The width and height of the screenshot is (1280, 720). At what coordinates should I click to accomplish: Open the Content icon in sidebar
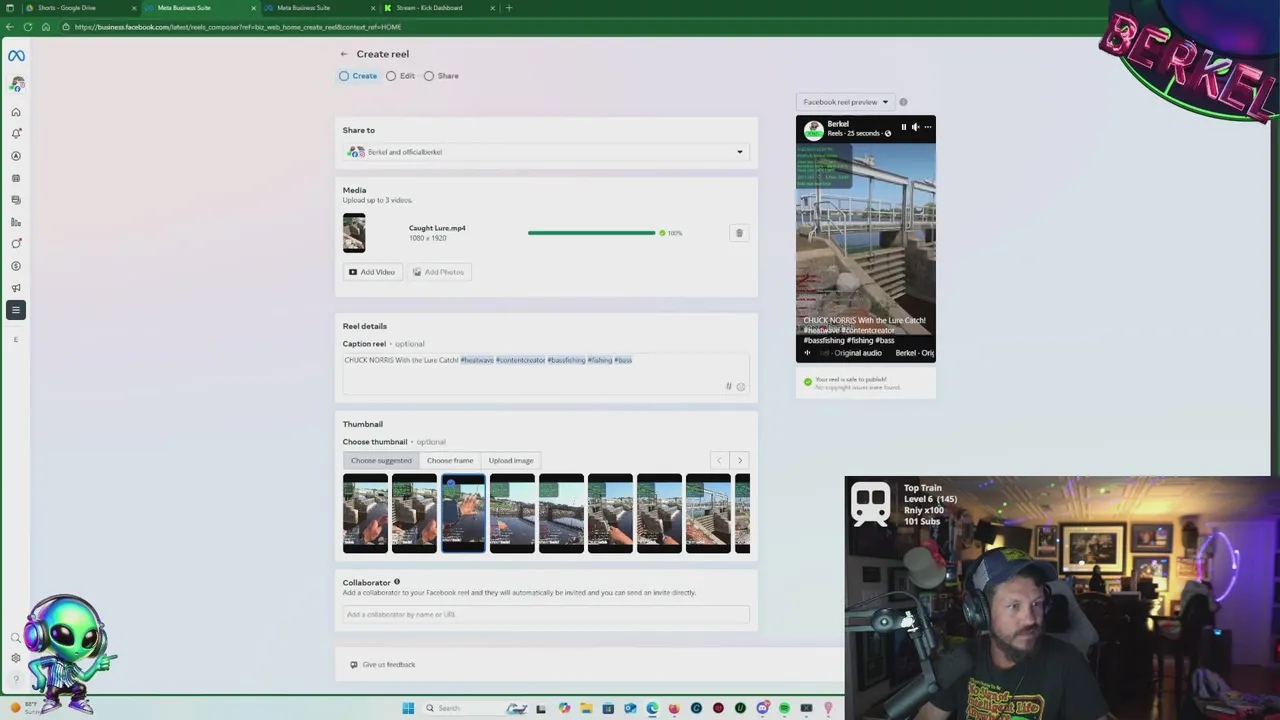16,200
